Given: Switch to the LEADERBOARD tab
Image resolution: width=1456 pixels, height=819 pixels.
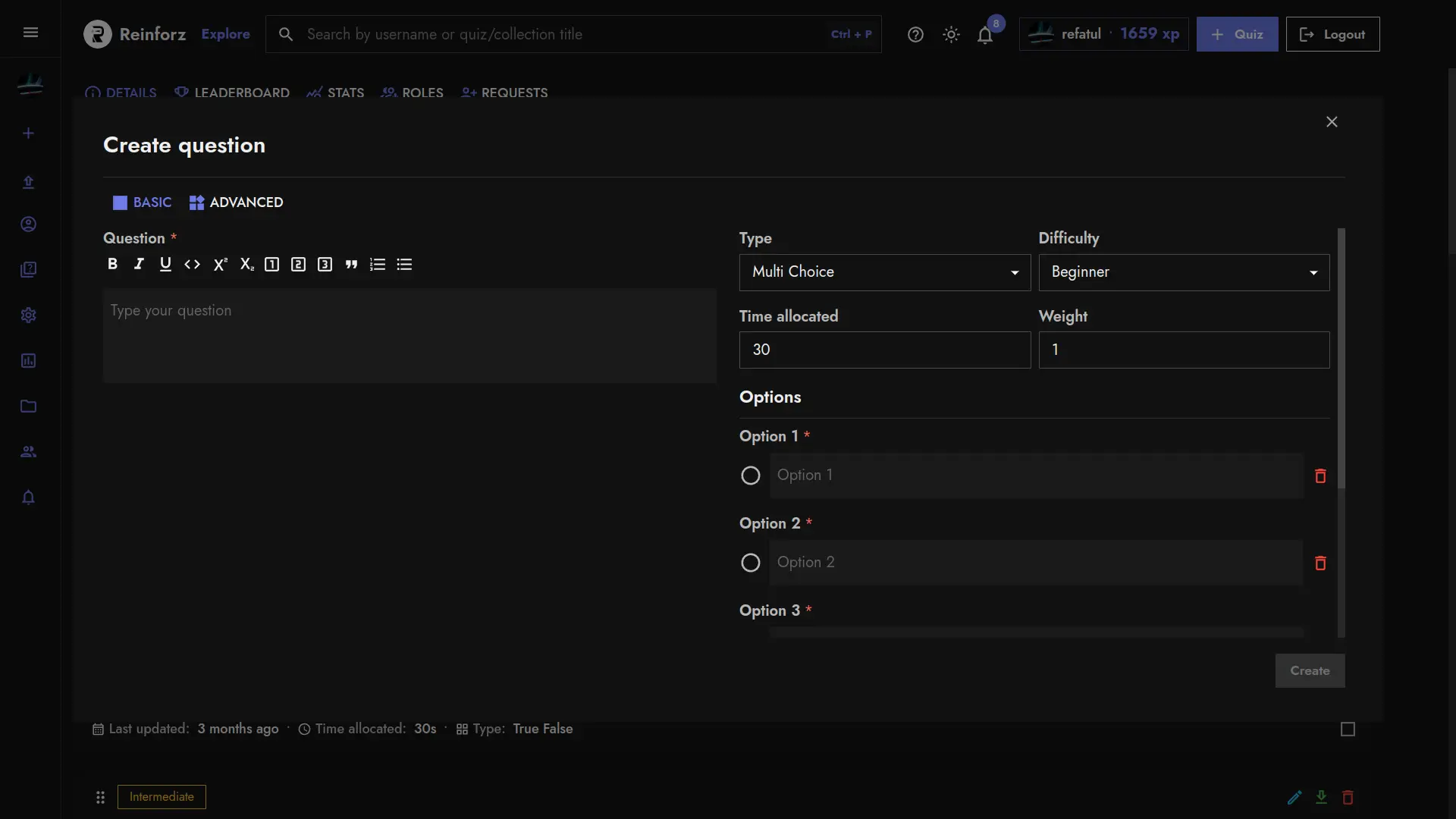Looking at the screenshot, I should [232, 93].
